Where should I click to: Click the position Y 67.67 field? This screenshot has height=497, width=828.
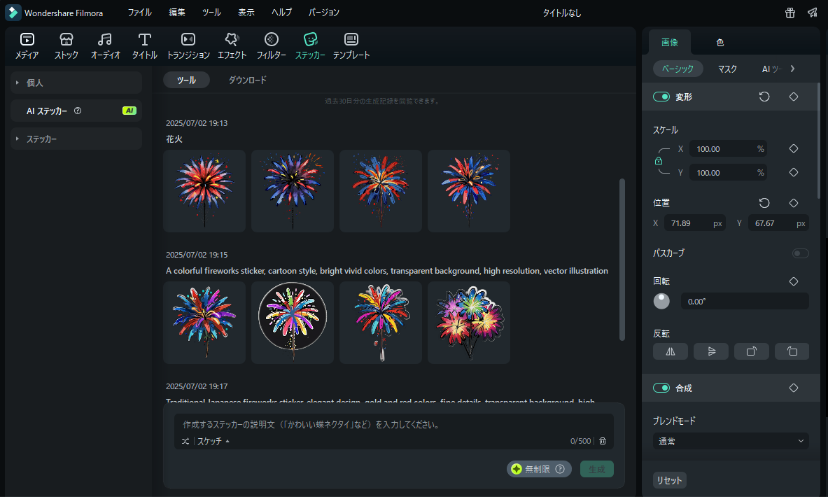[778, 223]
